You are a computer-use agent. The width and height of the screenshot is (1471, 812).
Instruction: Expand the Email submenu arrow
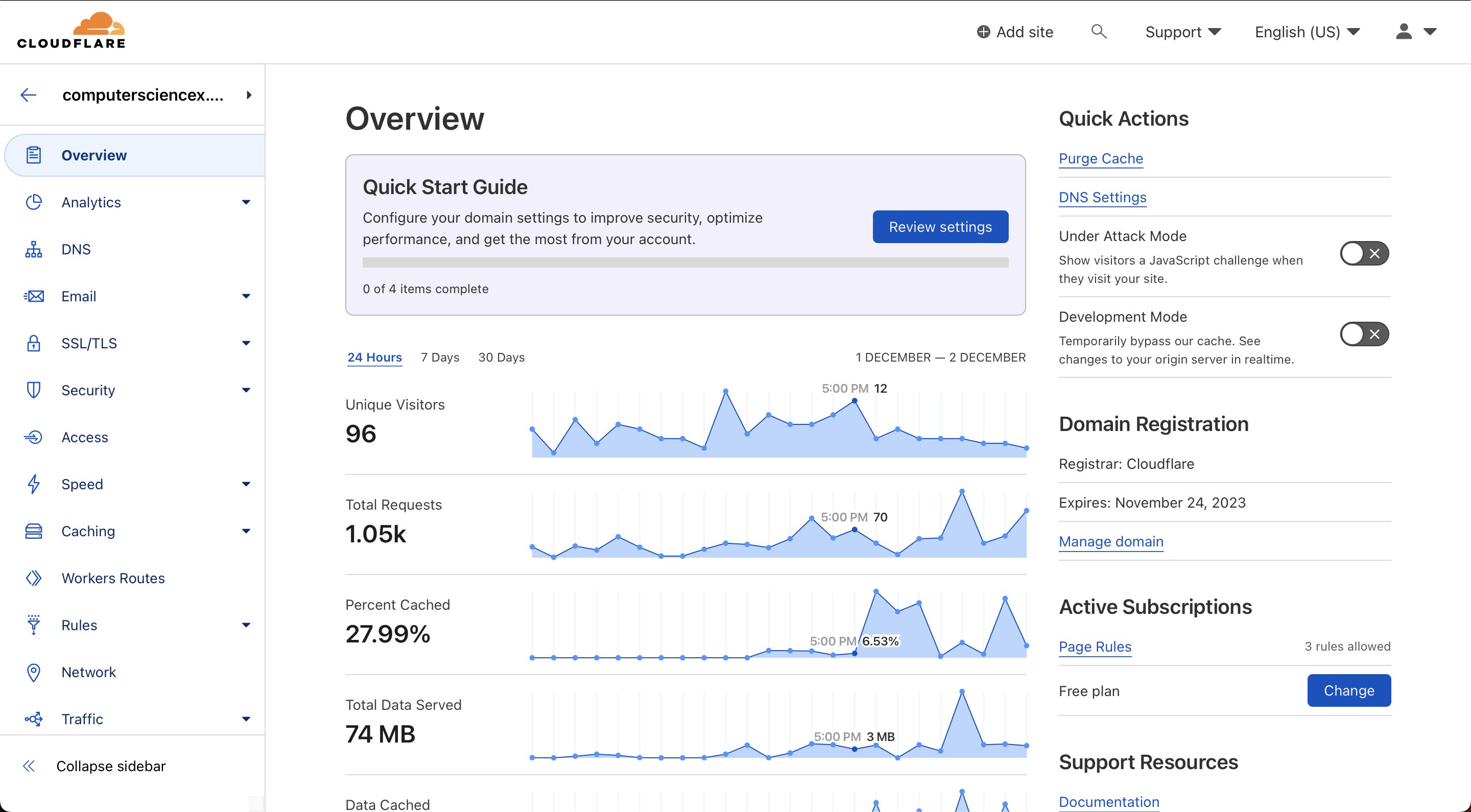coord(246,296)
